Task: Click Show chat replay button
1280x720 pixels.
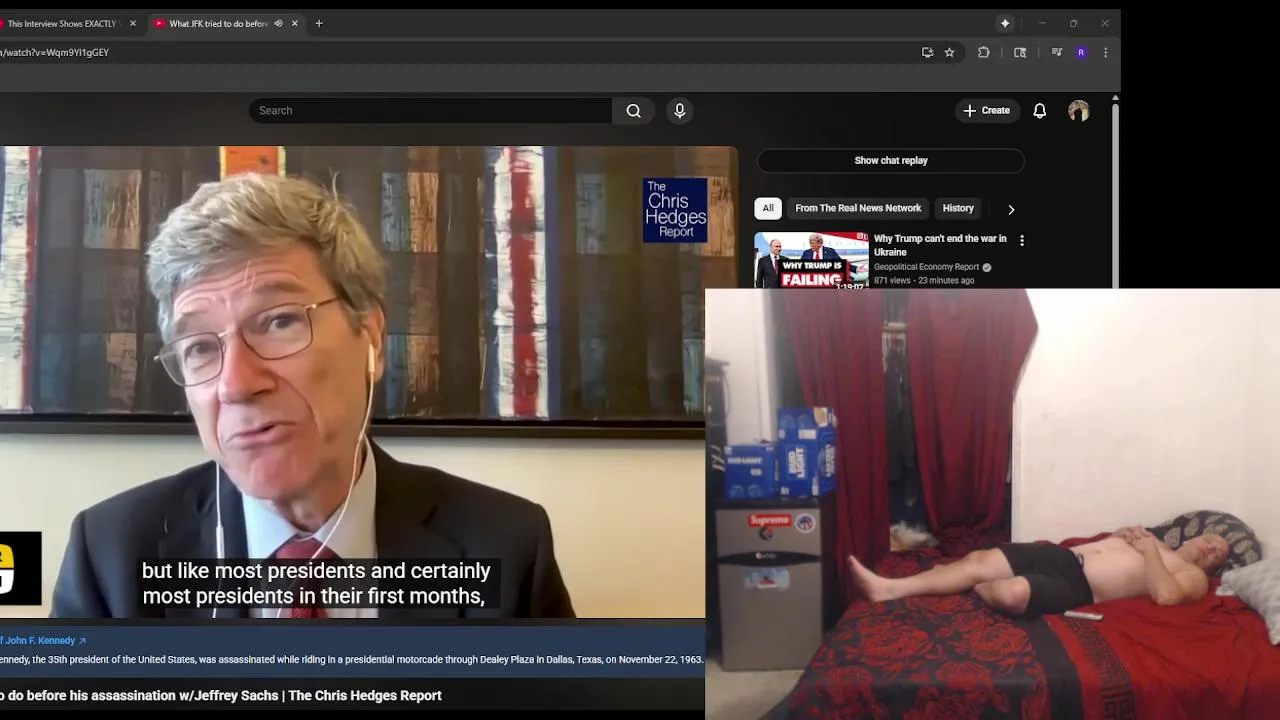Action: (891, 160)
